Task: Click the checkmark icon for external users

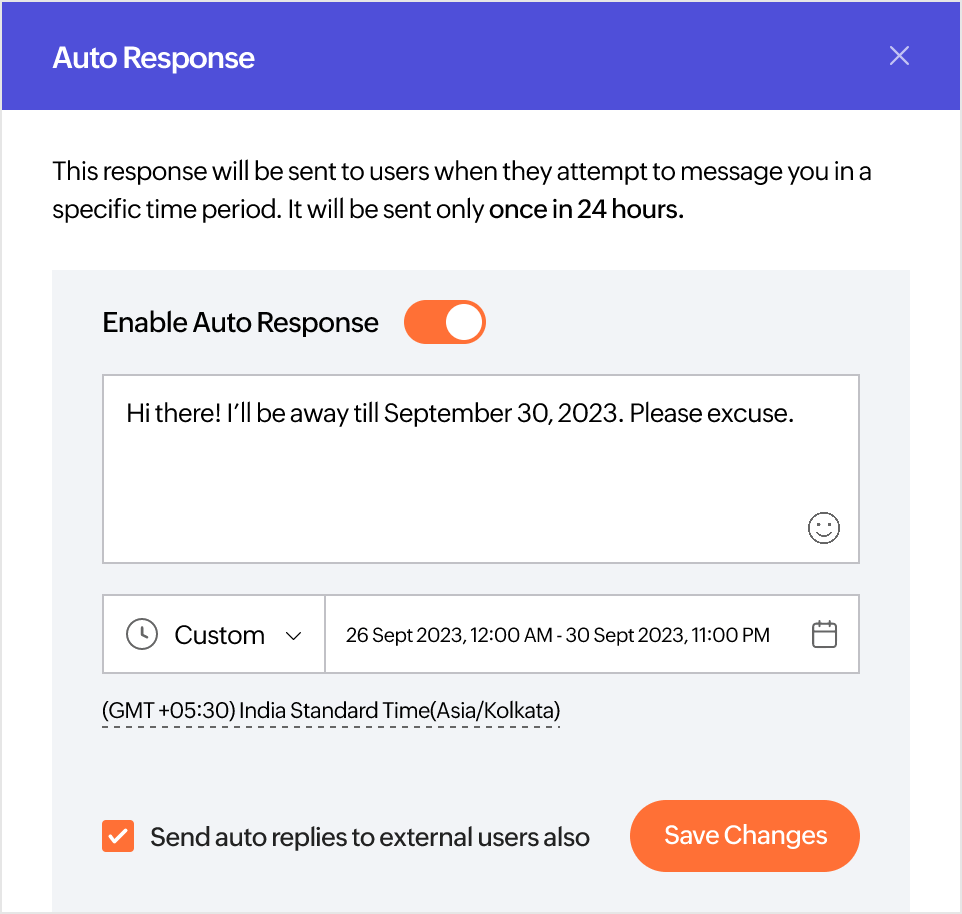Action: pos(118,836)
